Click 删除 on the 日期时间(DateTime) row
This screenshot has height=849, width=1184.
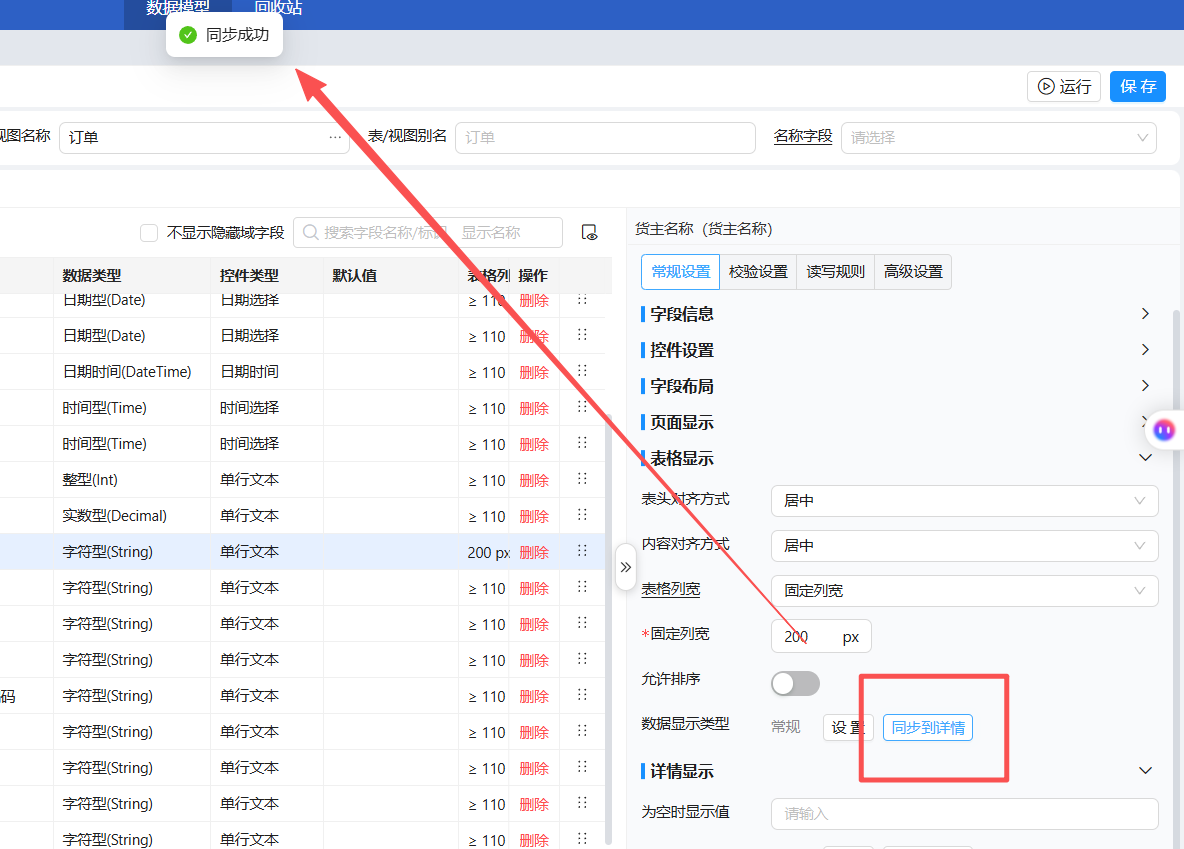(x=534, y=372)
